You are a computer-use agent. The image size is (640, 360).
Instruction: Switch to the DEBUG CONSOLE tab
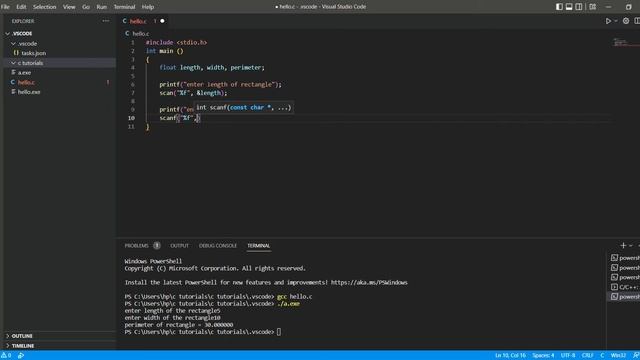[x=218, y=246]
